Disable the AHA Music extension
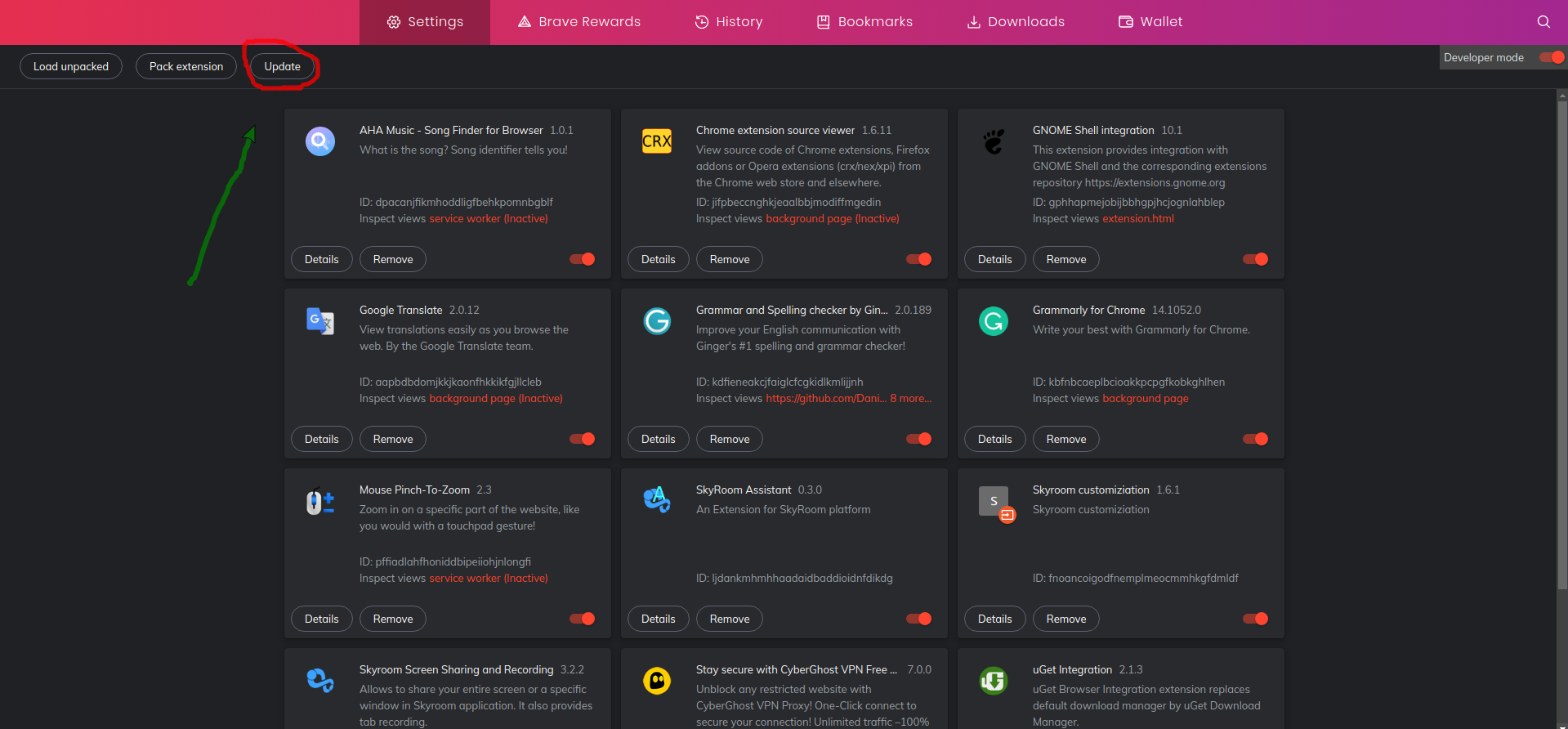Viewport: 1568px width, 729px height. pos(583,259)
